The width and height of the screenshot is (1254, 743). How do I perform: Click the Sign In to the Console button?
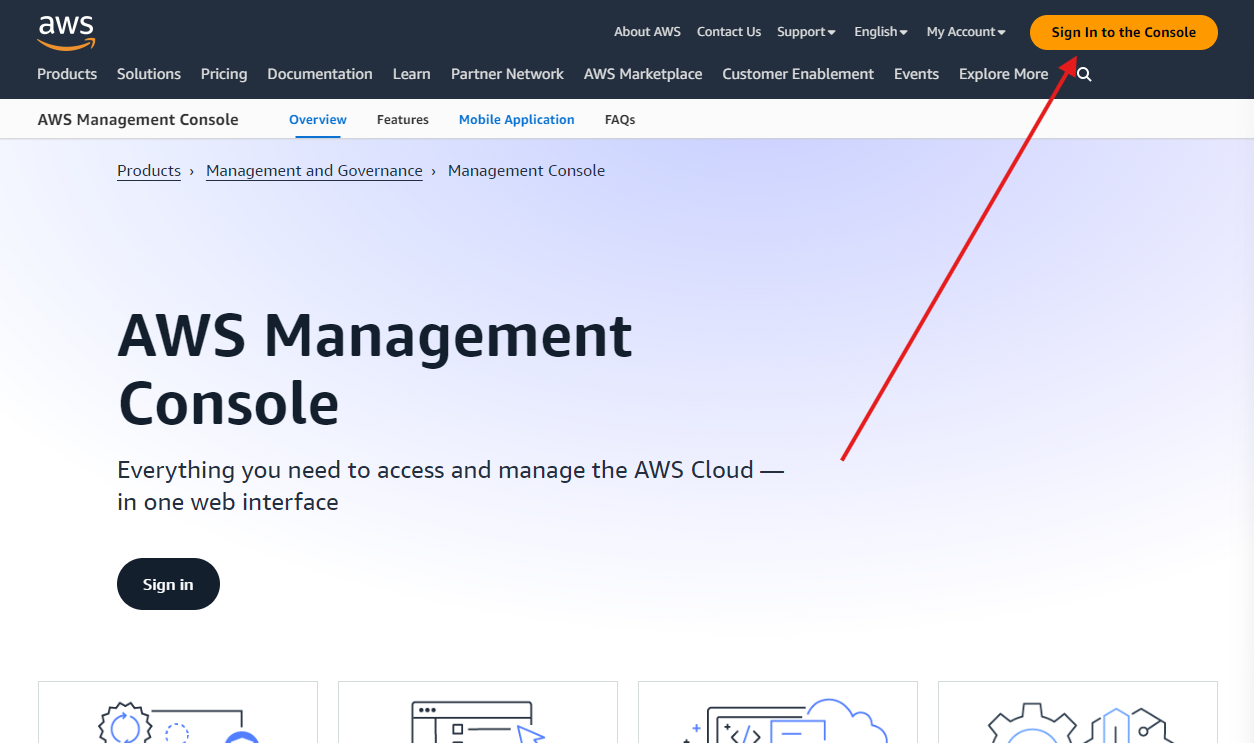tap(1123, 32)
